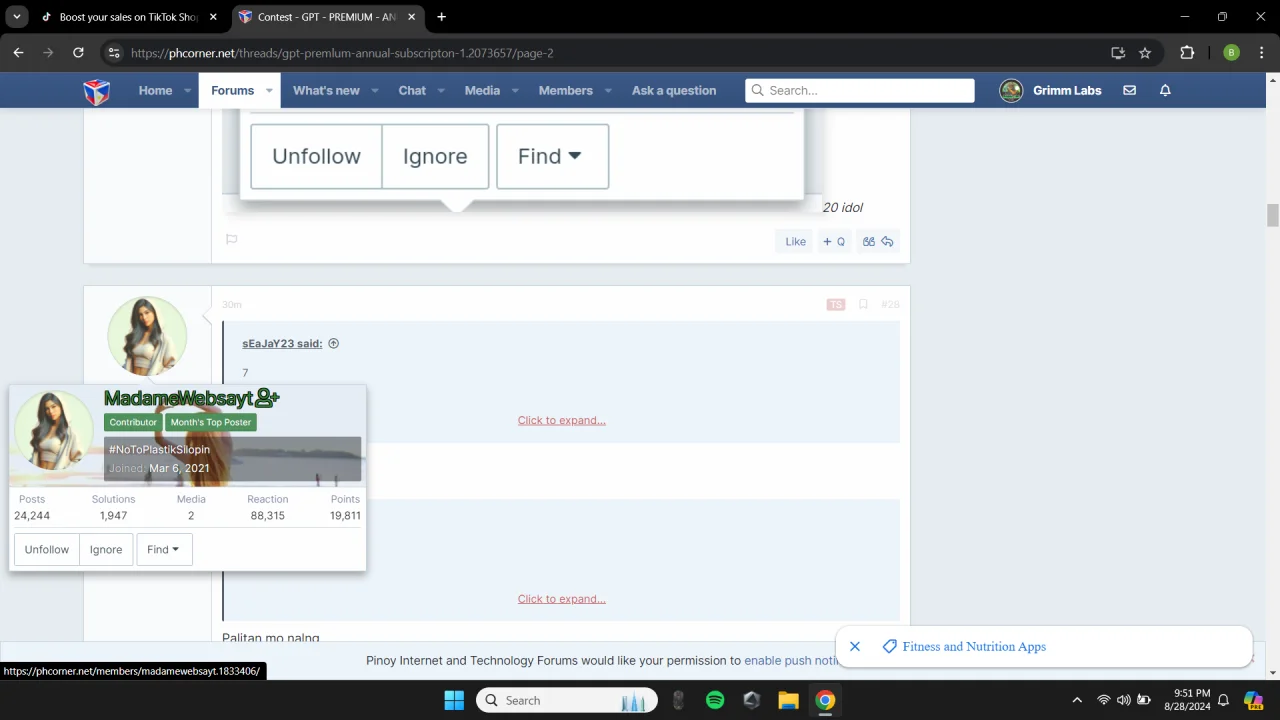Open the large Find dropdown in the upper popup
Viewport: 1280px width, 720px height.
click(552, 156)
